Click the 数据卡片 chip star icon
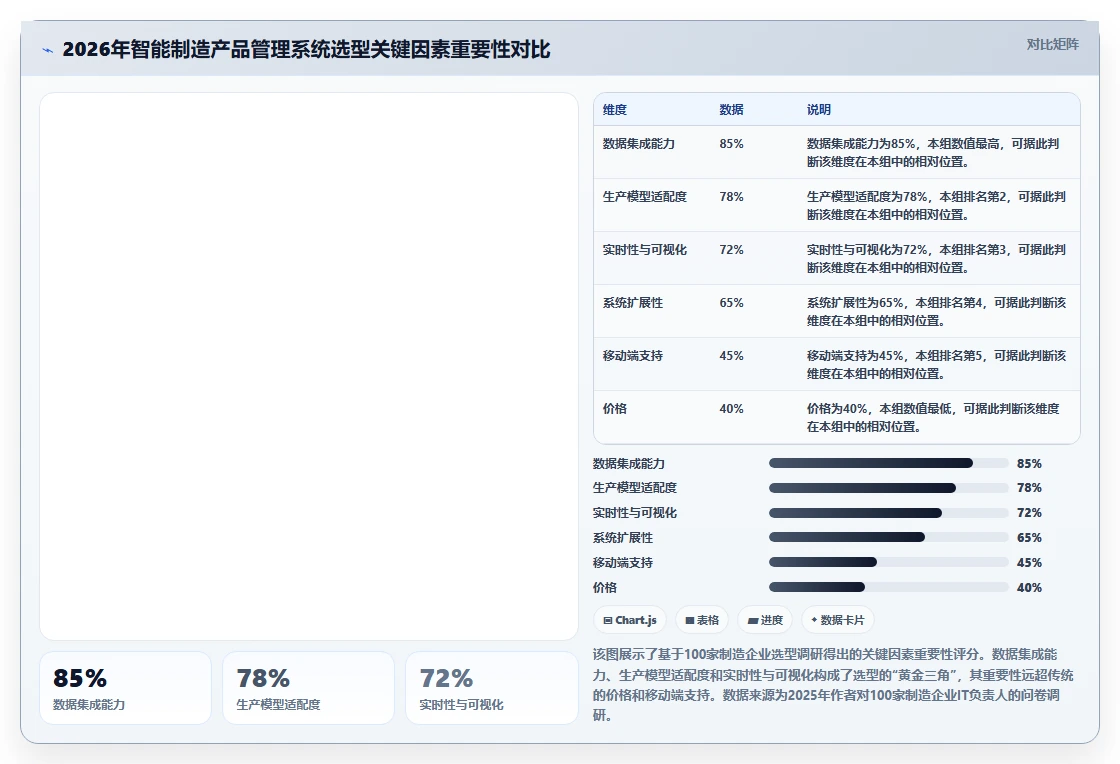The width and height of the screenshot is (1120, 764). pyautogui.click(x=814, y=620)
